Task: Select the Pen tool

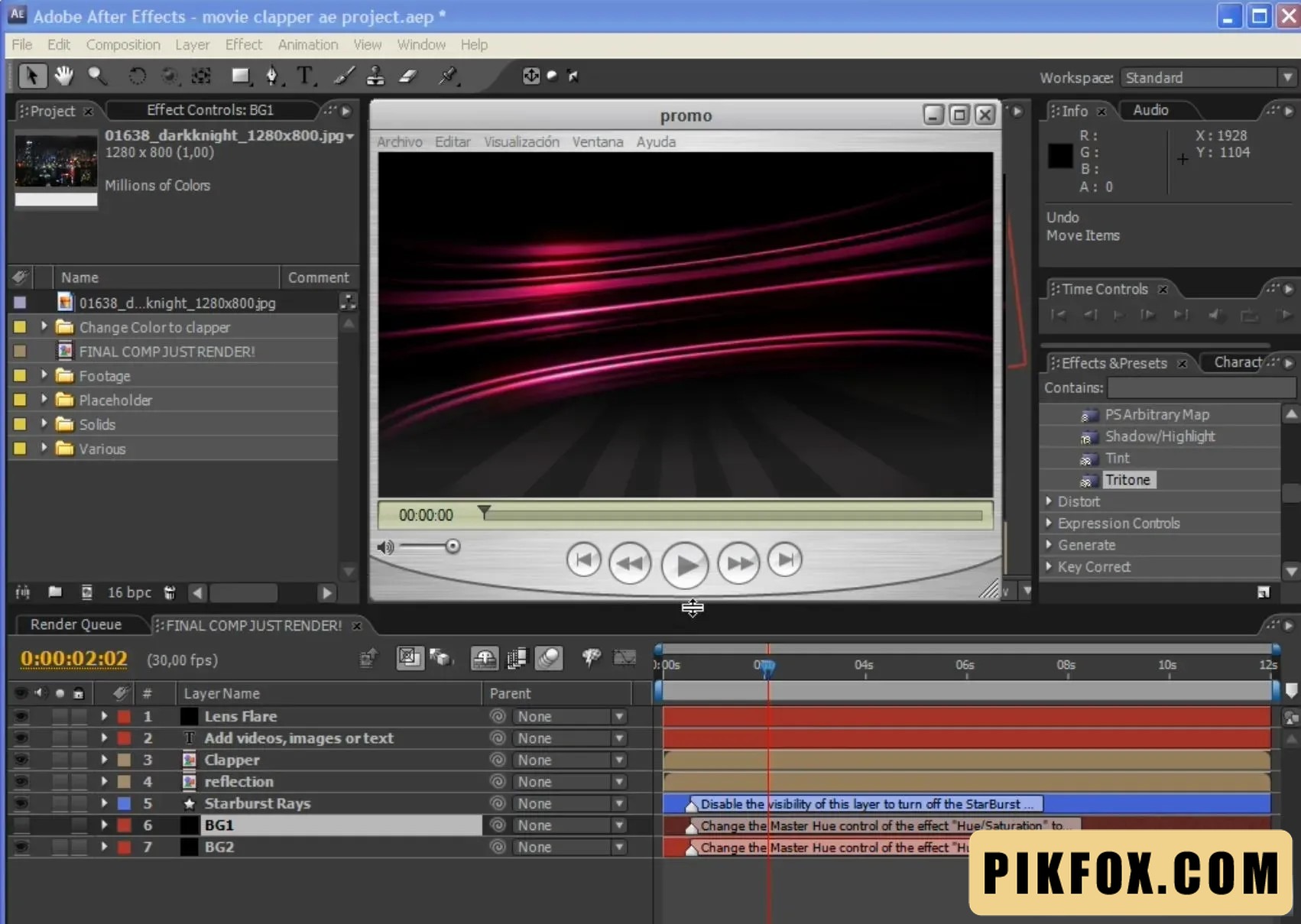Action: pos(272,76)
